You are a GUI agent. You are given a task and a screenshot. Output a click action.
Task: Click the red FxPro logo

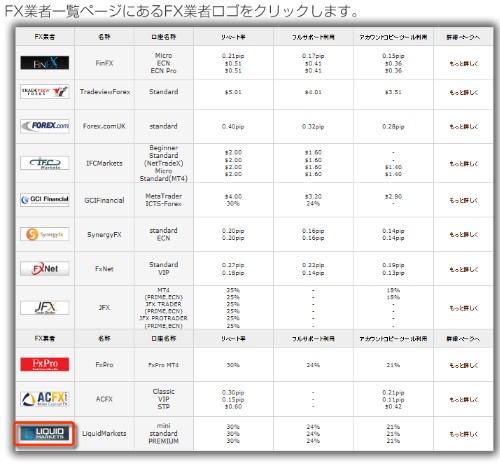click(x=45, y=364)
